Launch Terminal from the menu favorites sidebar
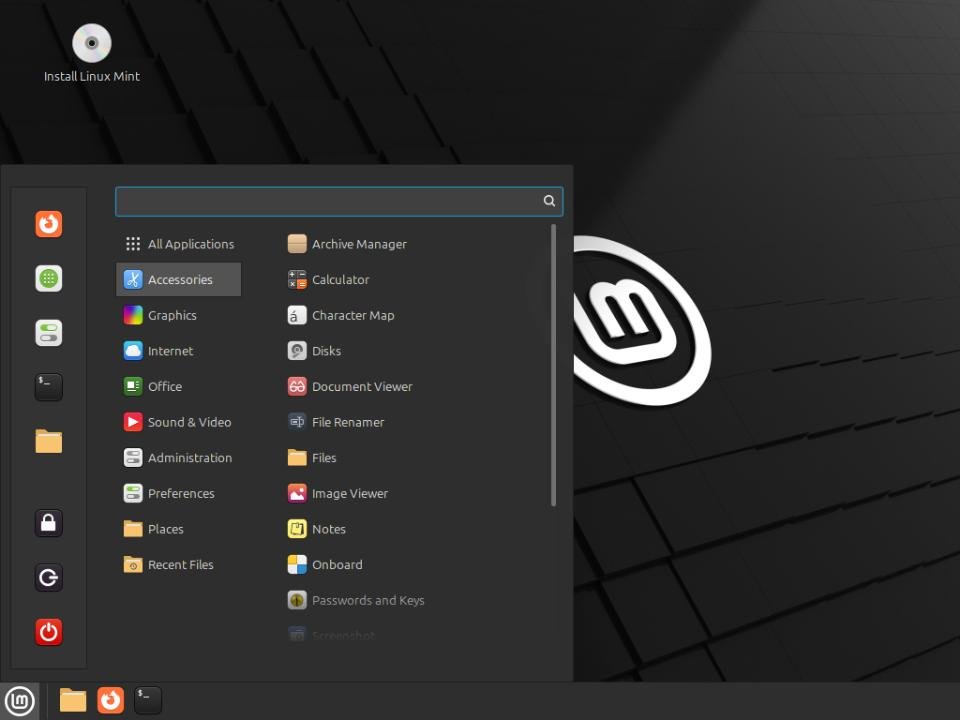960x720 pixels. 48,387
